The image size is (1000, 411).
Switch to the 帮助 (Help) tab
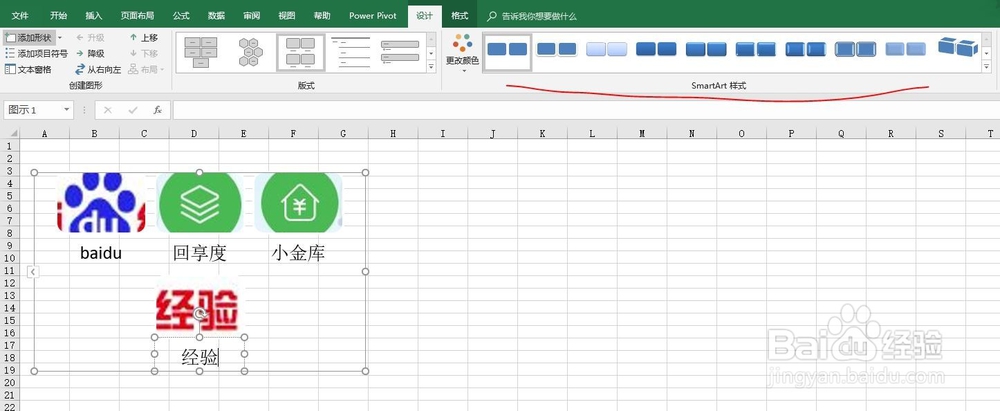pos(322,16)
